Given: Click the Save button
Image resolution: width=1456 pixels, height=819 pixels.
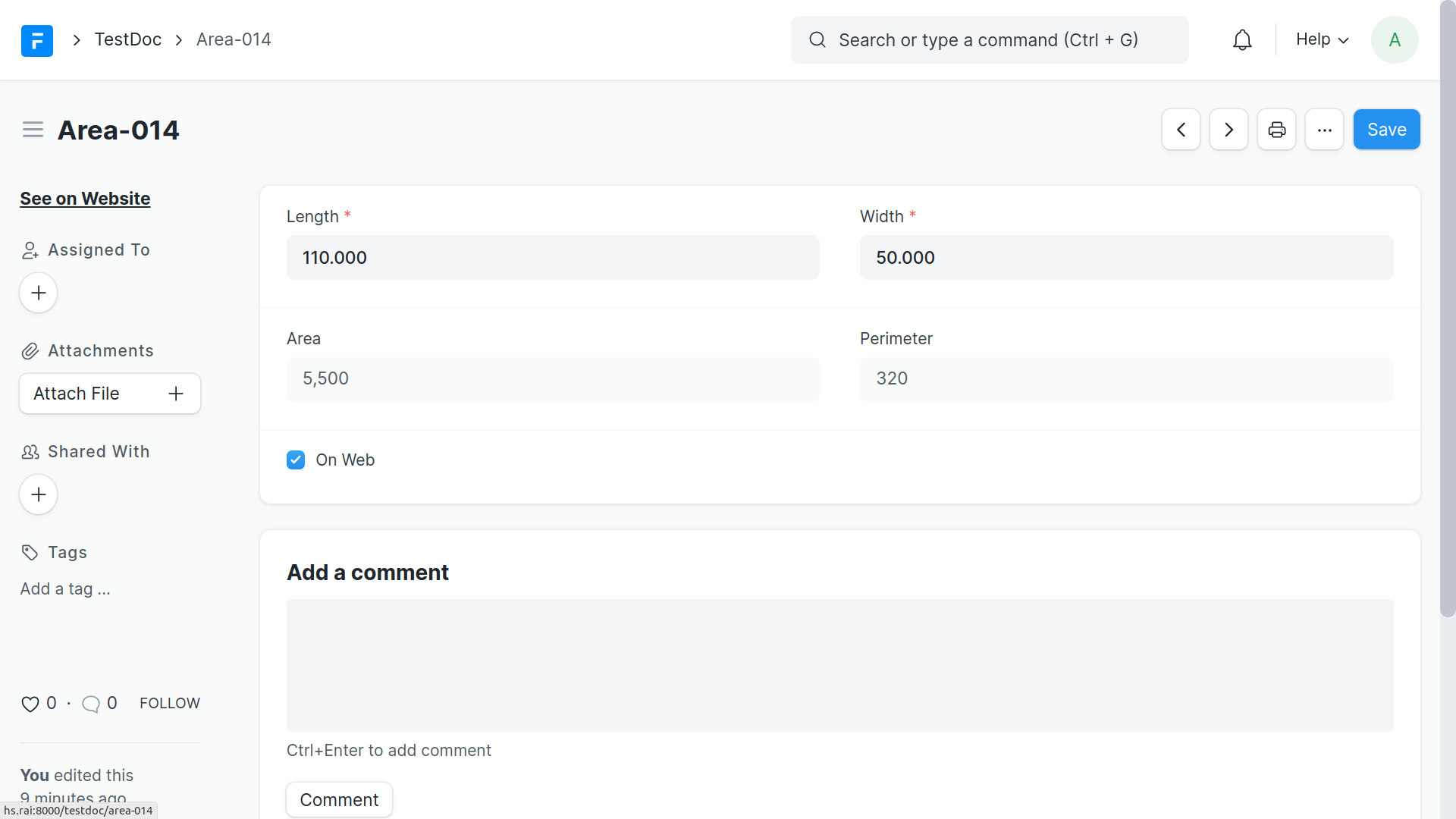Looking at the screenshot, I should 1386,130.
